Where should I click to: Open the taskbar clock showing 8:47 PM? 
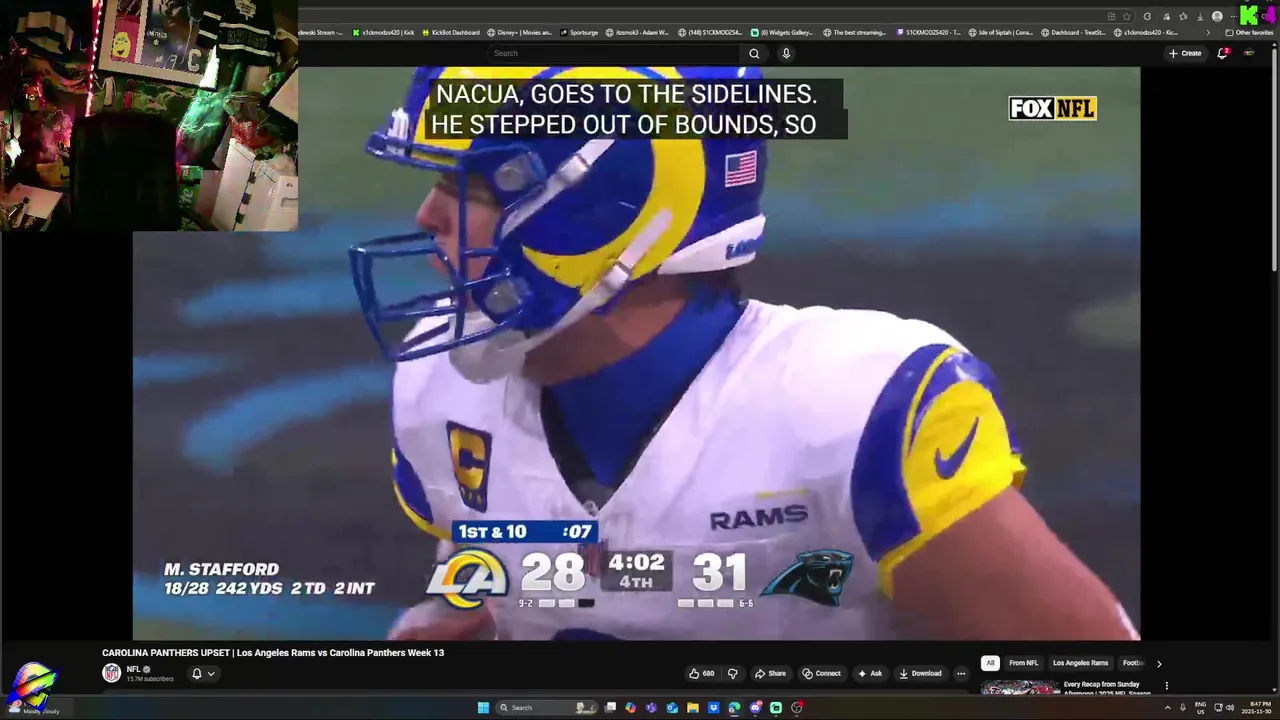[1255, 707]
